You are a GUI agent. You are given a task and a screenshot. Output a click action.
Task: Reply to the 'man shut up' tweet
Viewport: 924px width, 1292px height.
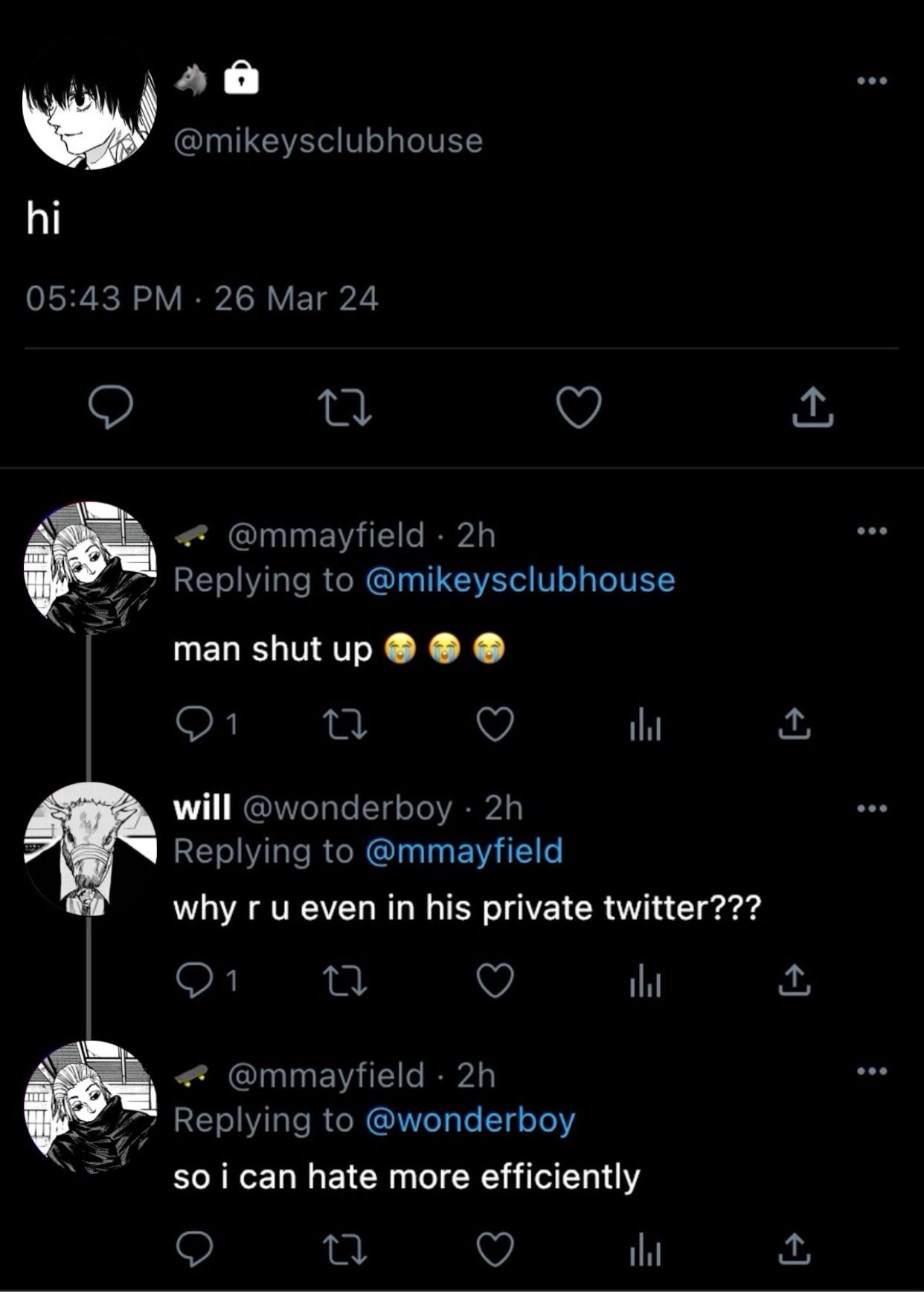pyautogui.click(x=195, y=724)
